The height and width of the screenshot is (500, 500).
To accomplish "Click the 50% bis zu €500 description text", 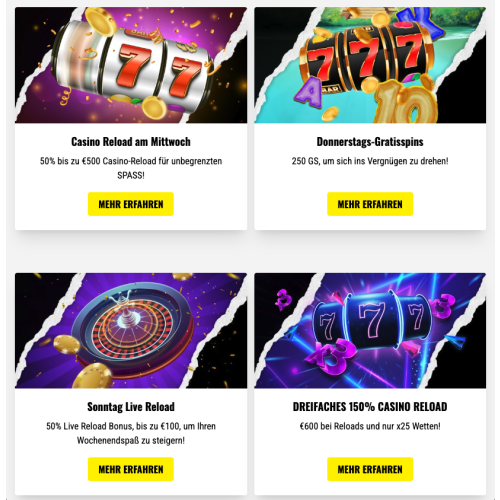I will (131, 168).
